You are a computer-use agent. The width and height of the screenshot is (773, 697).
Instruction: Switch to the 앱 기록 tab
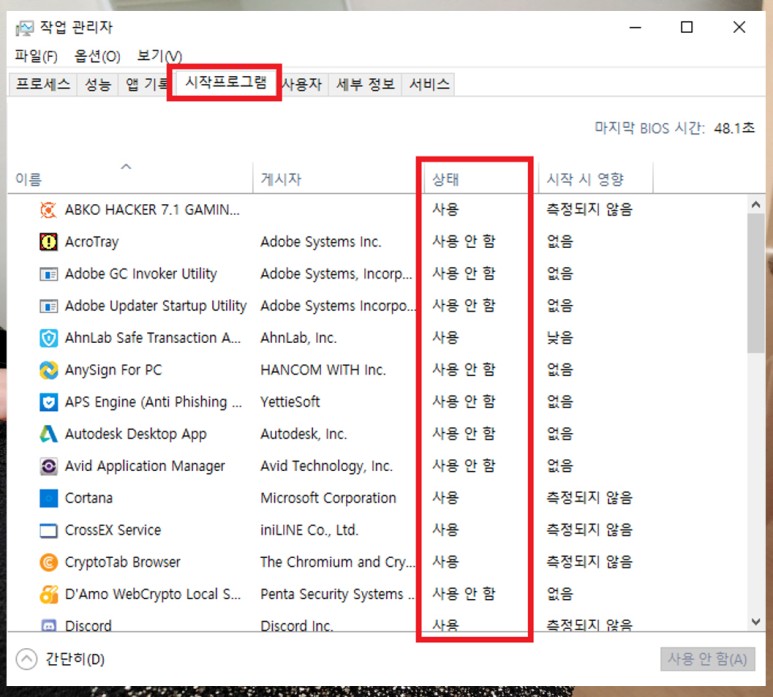144,84
